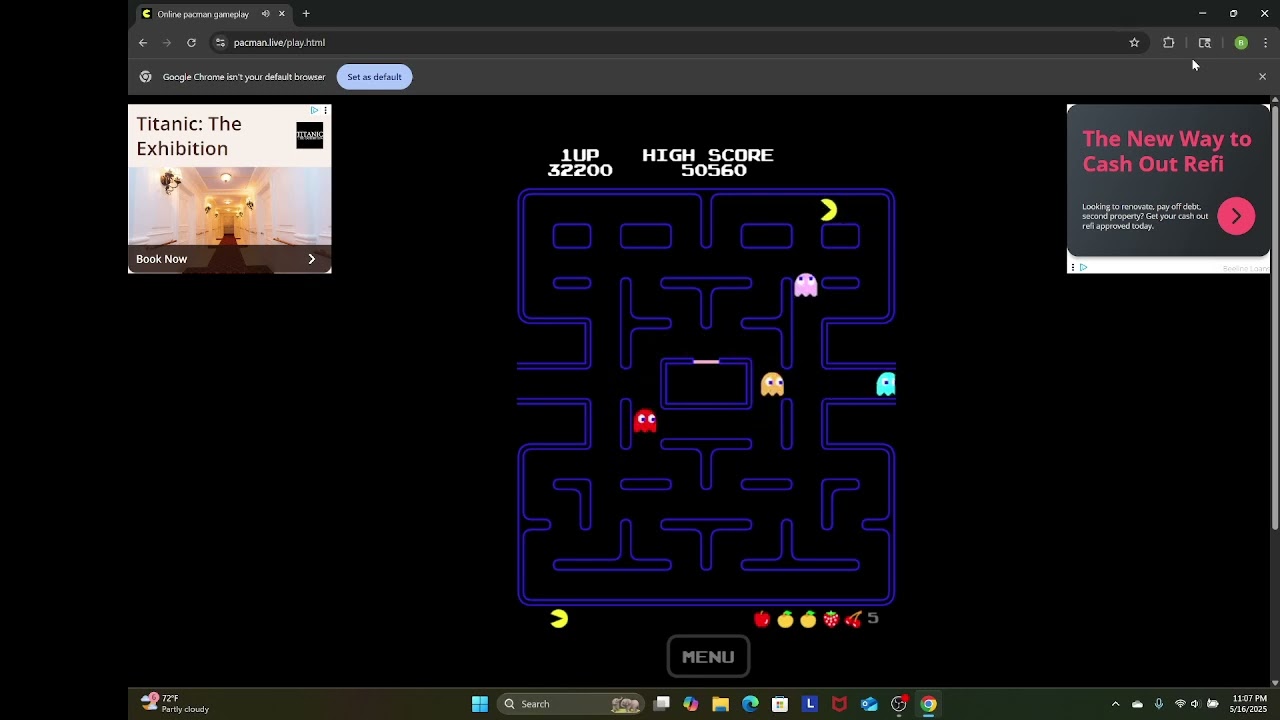Click the high score value 50560
The width and height of the screenshot is (1280, 720).
point(714,170)
